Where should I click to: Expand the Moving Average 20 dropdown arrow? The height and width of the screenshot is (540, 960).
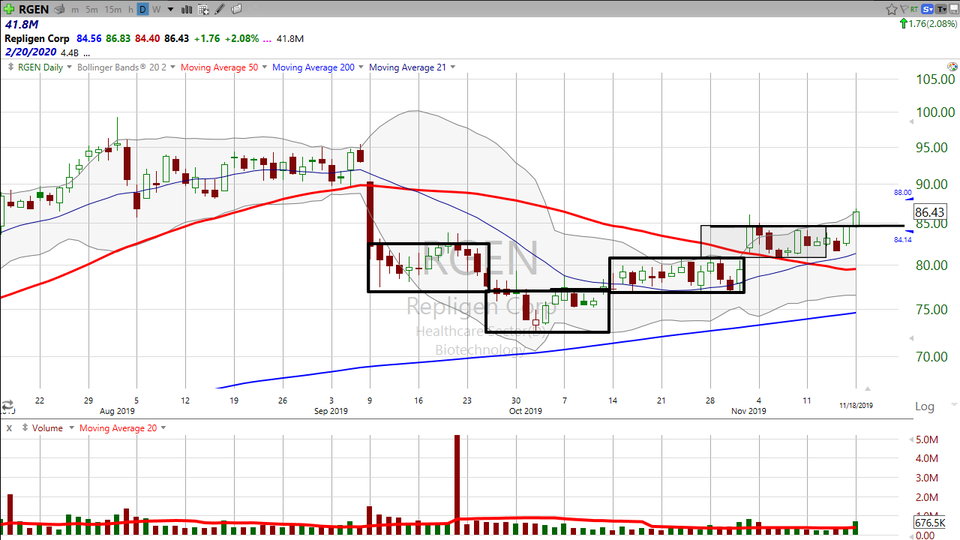[x=163, y=428]
